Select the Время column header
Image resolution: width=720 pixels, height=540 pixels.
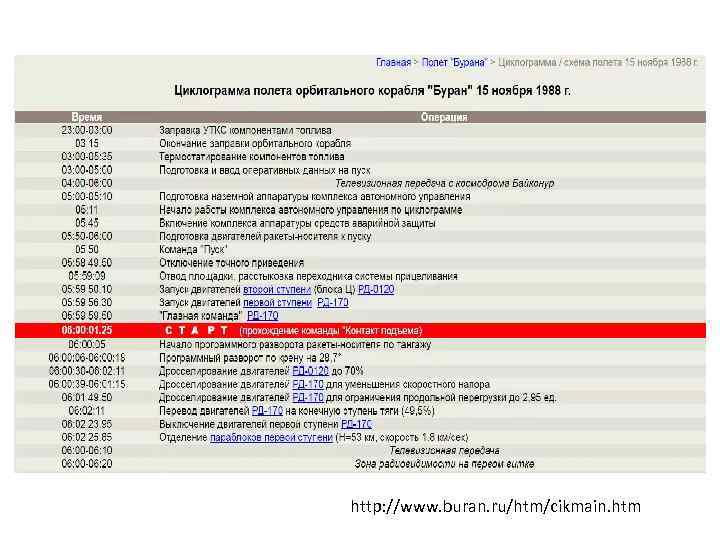87,117
